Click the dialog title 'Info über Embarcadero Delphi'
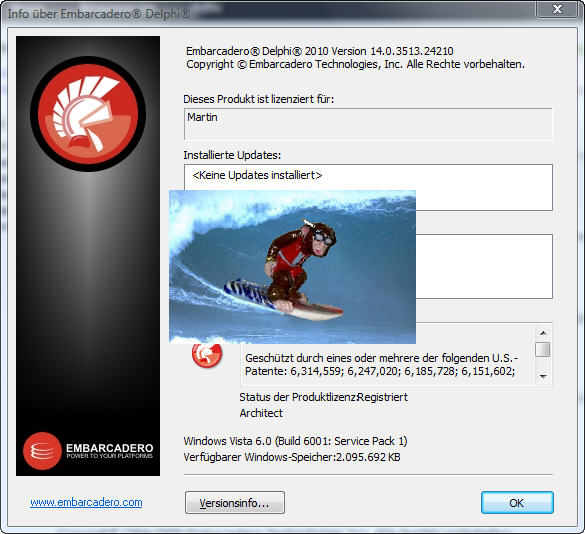Screen dimensions: 585x534 click(99, 14)
